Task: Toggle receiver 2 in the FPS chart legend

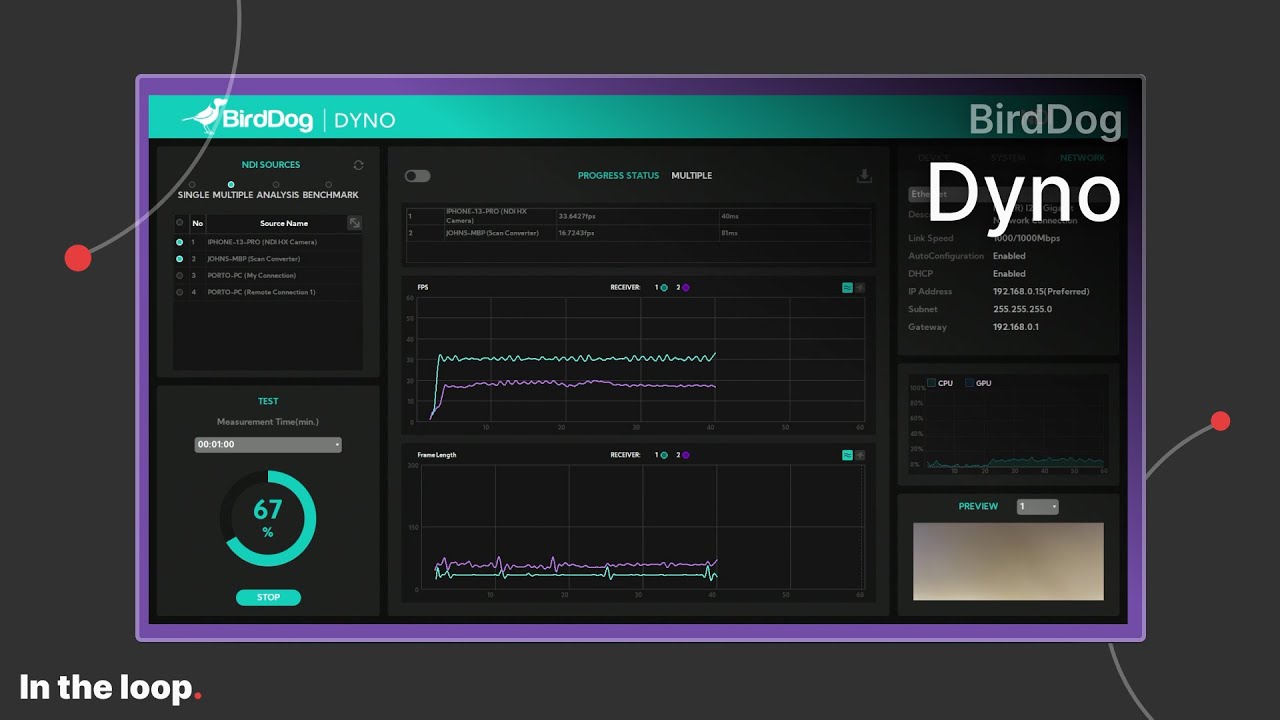Action: [685, 287]
